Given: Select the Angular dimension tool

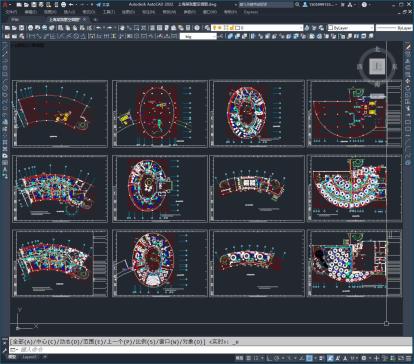Looking at the screenshot, I should [84, 36].
